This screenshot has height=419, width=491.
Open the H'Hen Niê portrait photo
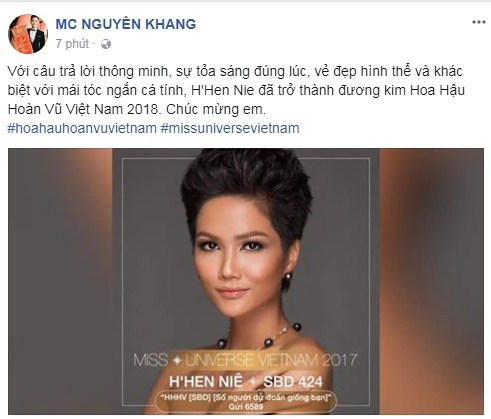[x=246, y=281]
